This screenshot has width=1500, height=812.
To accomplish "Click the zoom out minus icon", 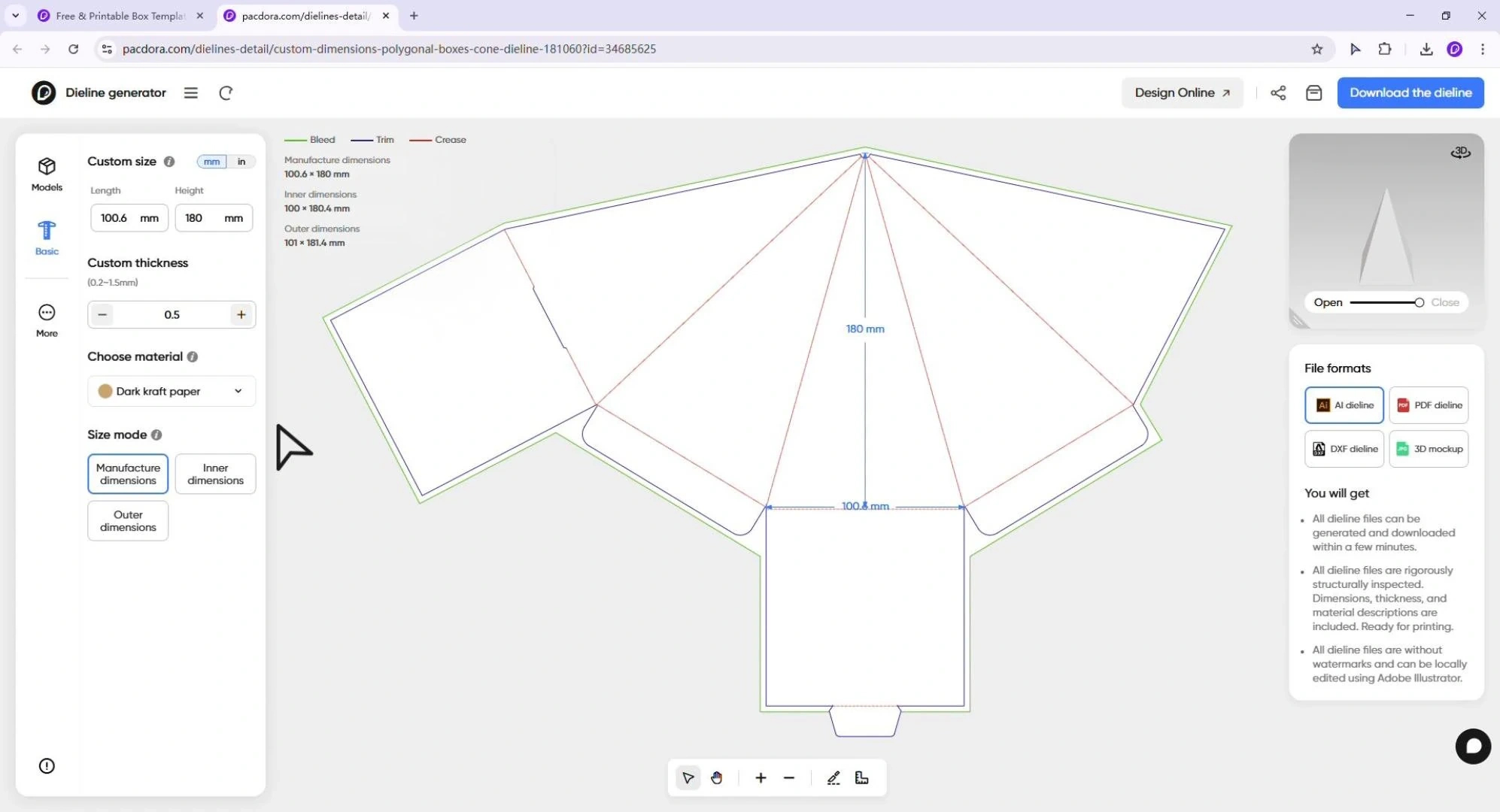I will tap(788, 778).
